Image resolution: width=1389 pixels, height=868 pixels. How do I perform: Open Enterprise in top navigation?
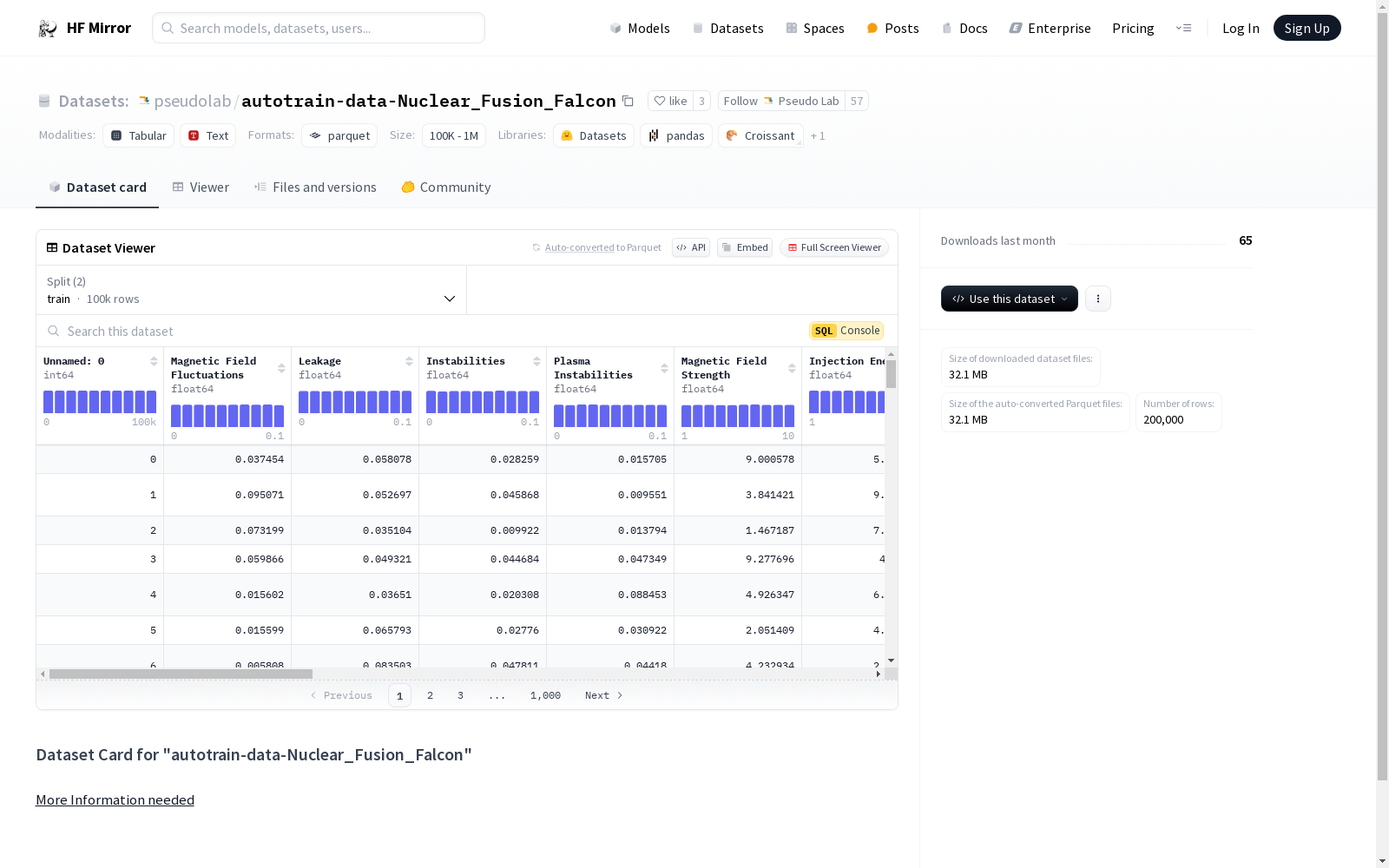tap(1050, 29)
